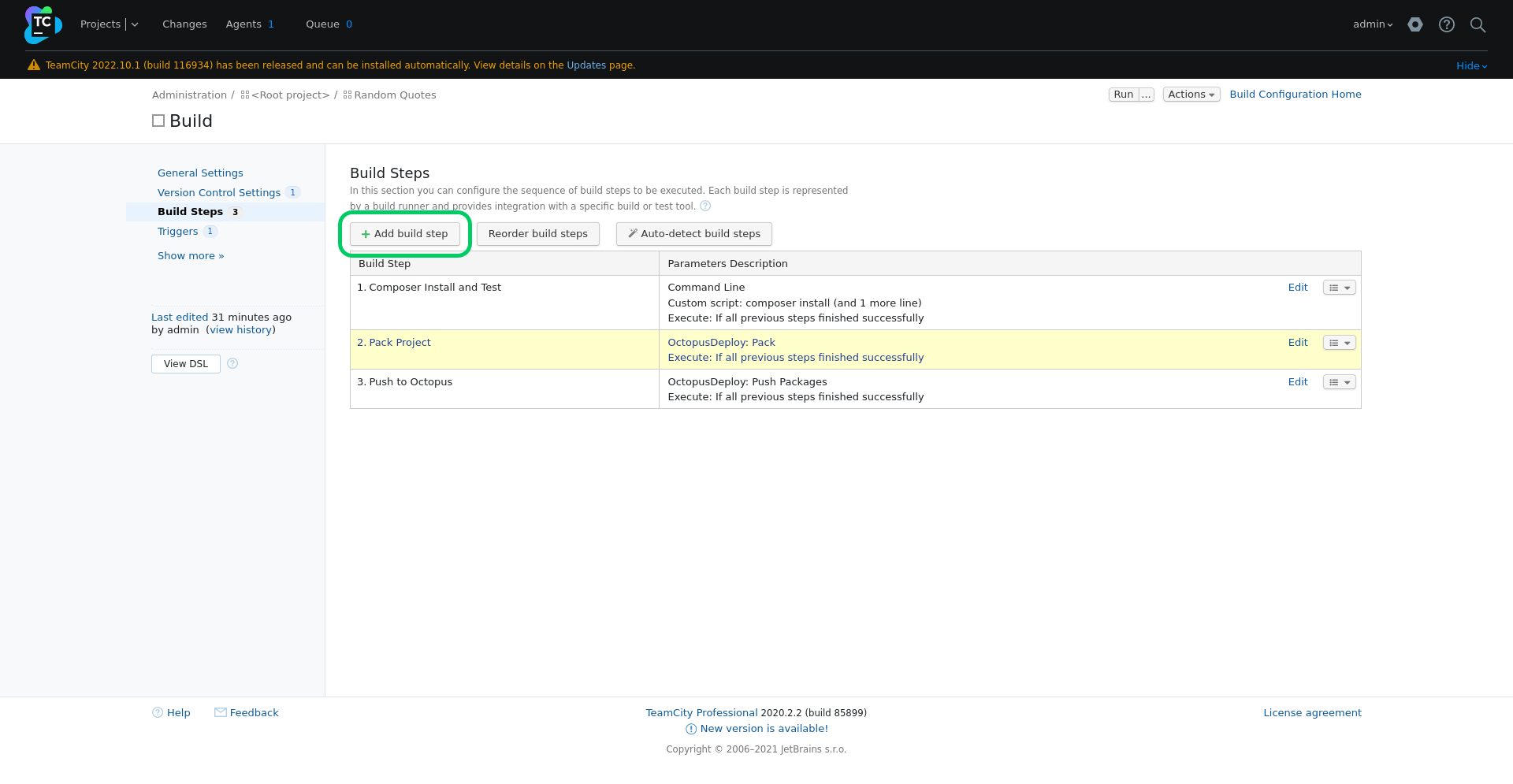
Task: Open Changes in top navigation
Action: click(184, 24)
